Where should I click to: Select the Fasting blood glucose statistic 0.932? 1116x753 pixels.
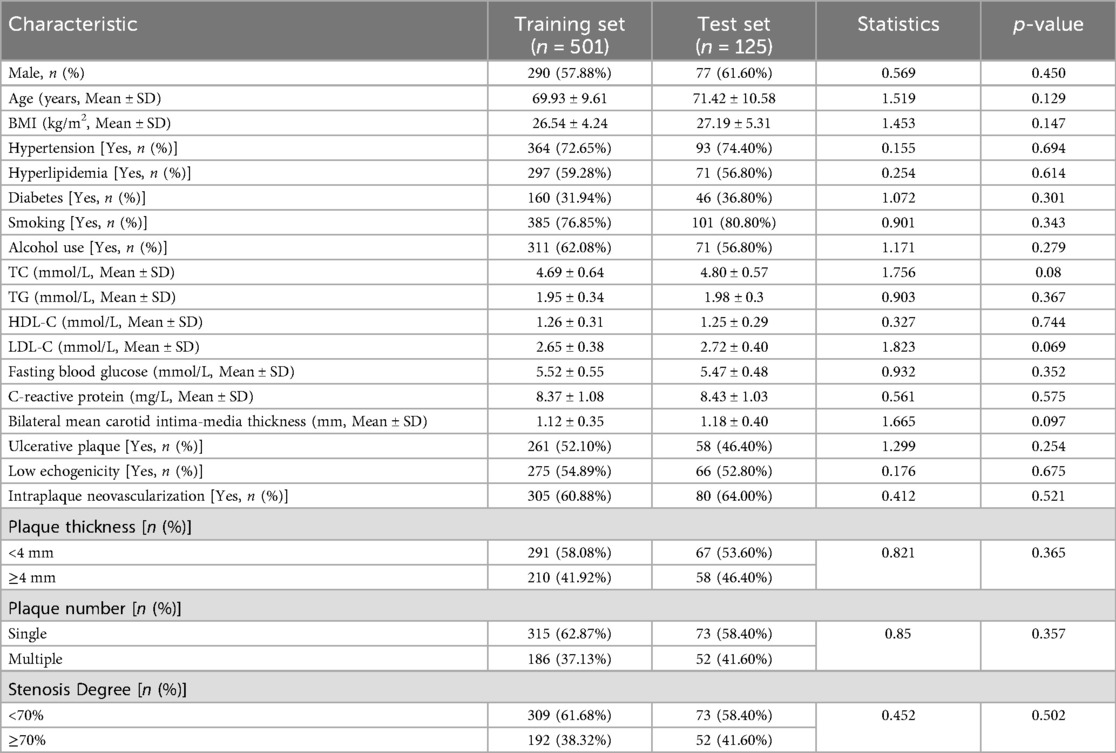pyautogui.click(x=897, y=373)
